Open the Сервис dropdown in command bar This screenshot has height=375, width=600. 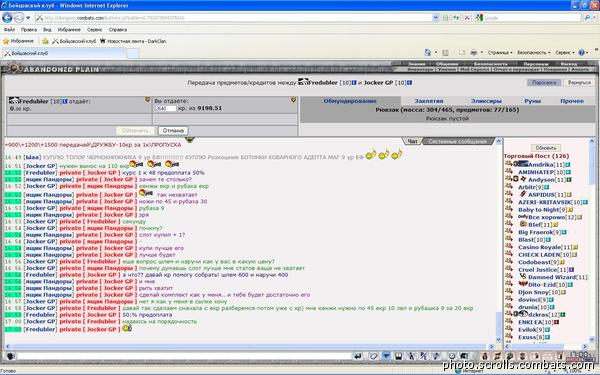(x=565, y=52)
